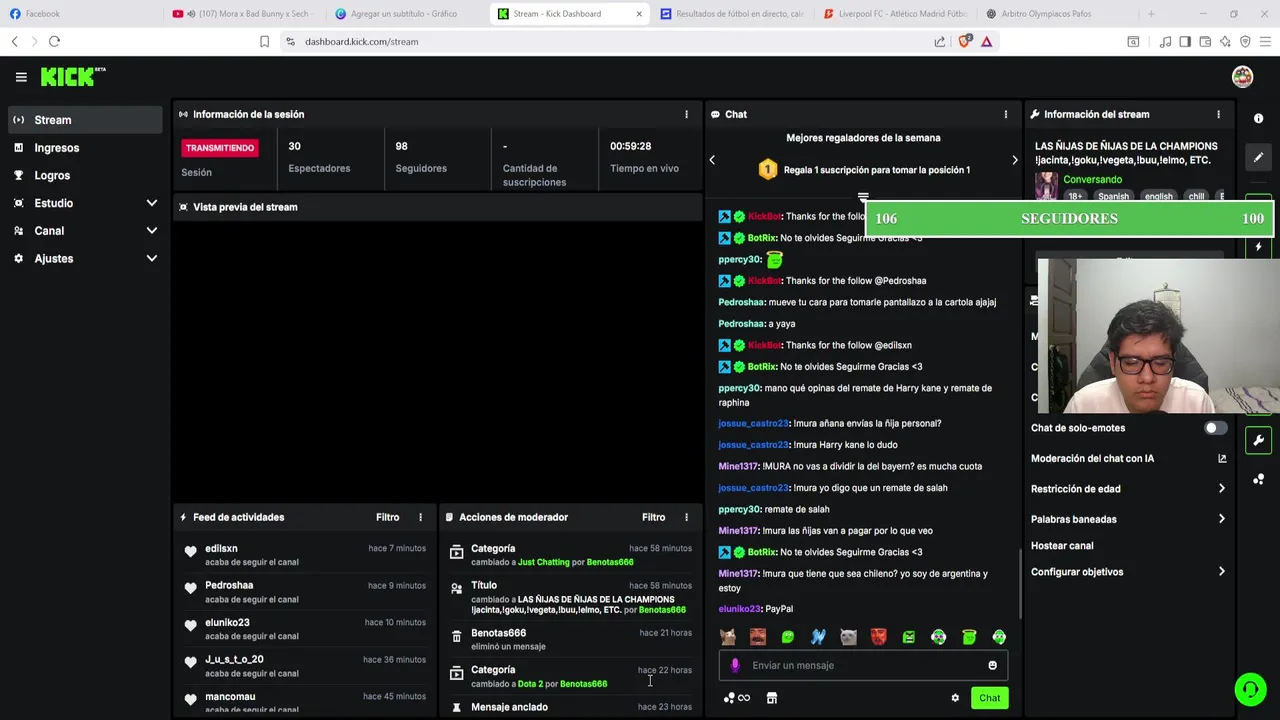This screenshot has height=720, width=1280.
Task: Click the Brave shields icon
Action: 964,42
